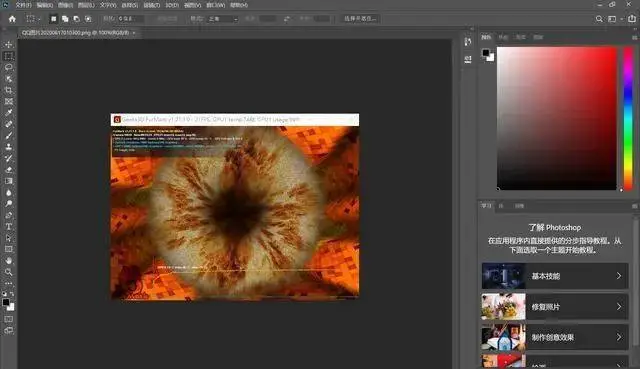The width and height of the screenshot is (640, 369).
Task: Select the Quick Selection tool
Action: 9,78
